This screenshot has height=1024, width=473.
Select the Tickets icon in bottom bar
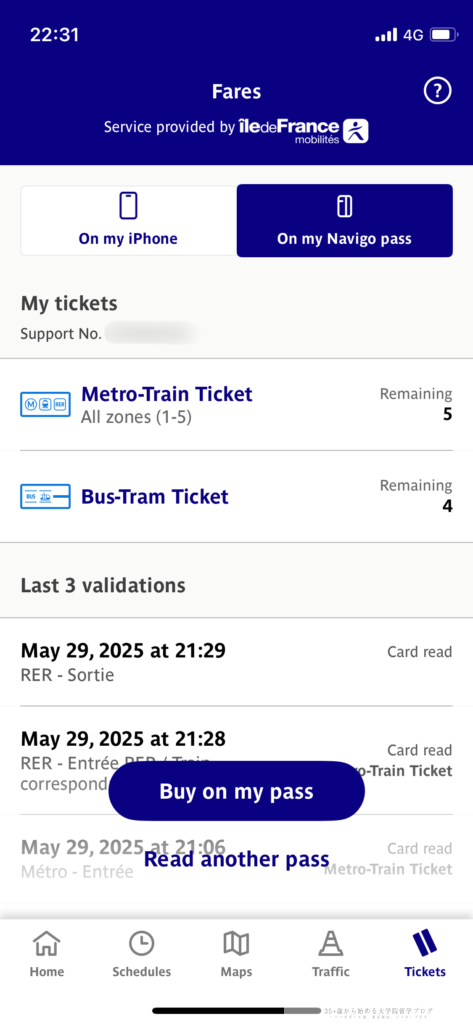pos(425,943)
